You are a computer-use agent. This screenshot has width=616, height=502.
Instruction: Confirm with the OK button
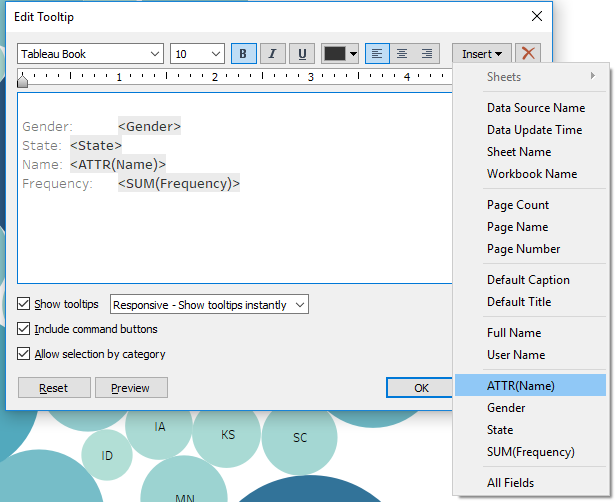tap(420, 388)
